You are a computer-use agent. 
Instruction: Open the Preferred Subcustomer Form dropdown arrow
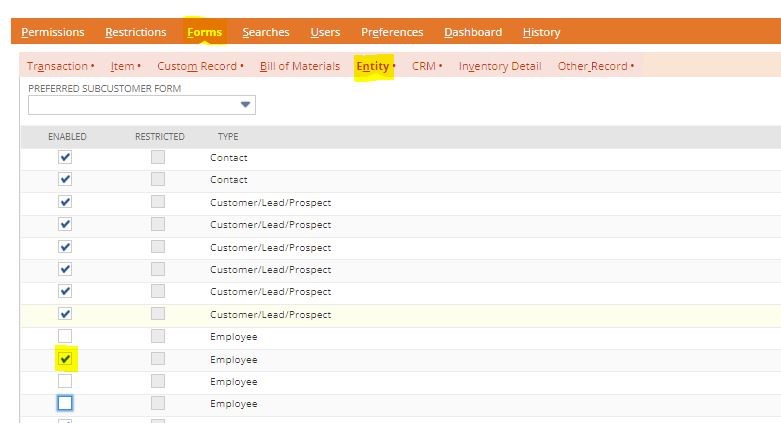coord(245,105)
